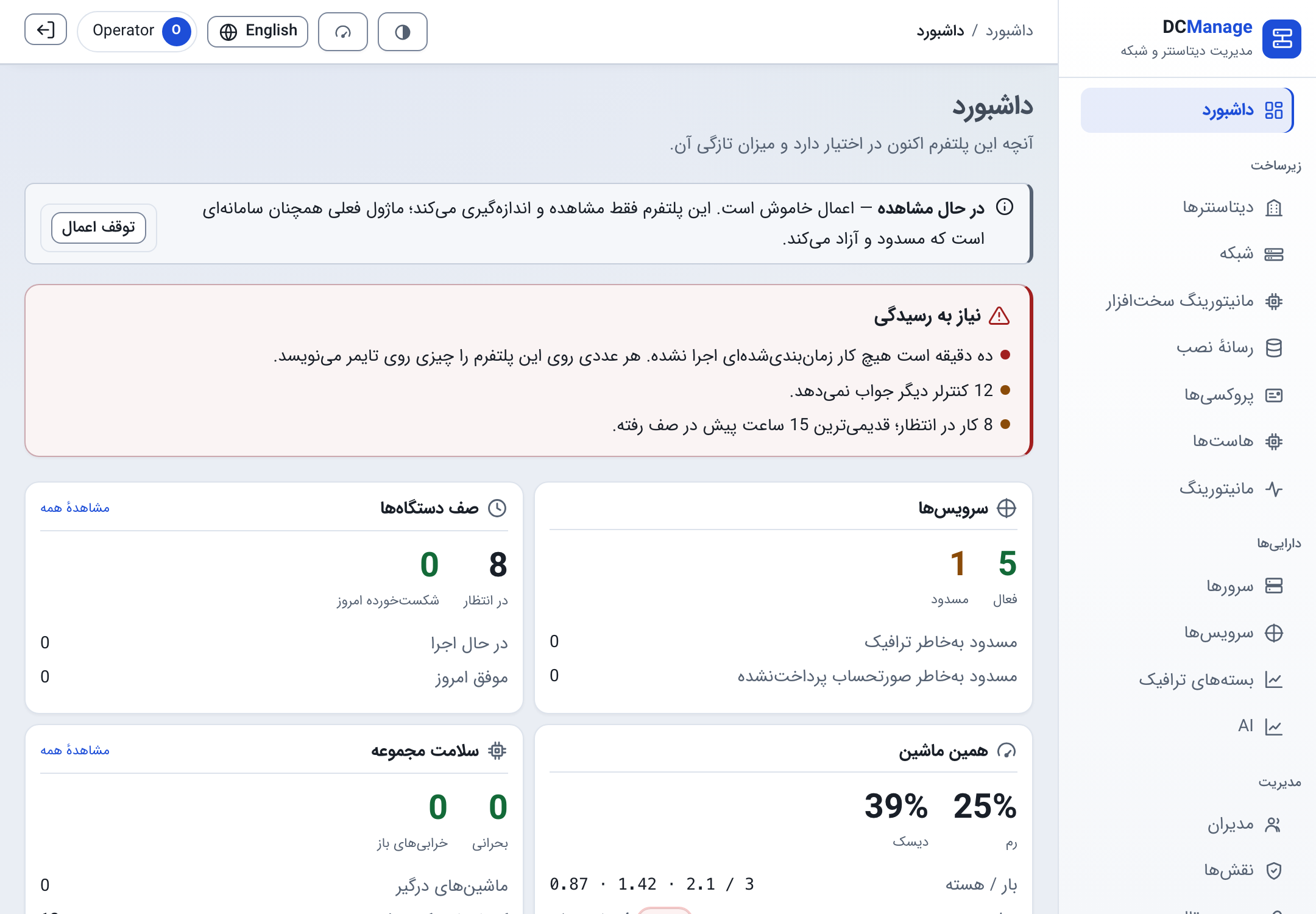Viewport: 1316px width, 914px height.
Task: Click the هاست‌ها chip icon
Action: coord(1274,441)
